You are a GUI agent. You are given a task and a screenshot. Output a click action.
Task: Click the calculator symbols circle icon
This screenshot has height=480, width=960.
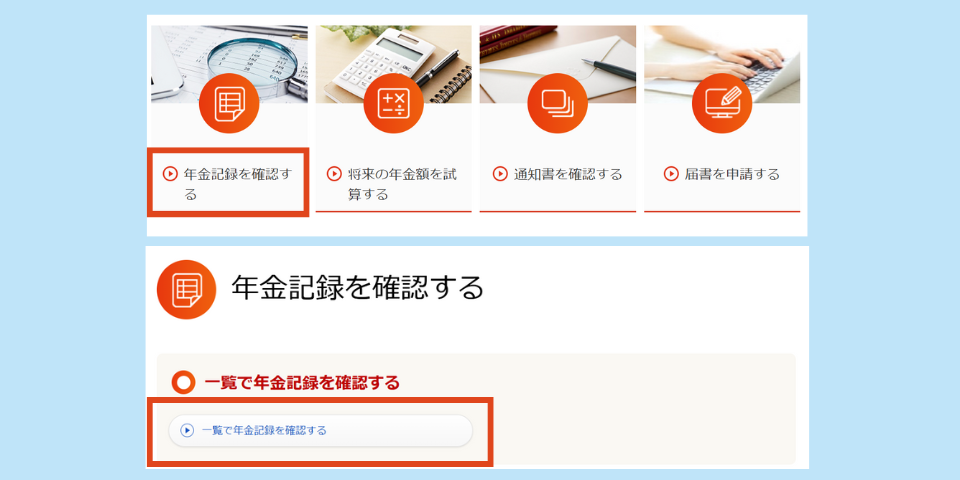(393, 103)
